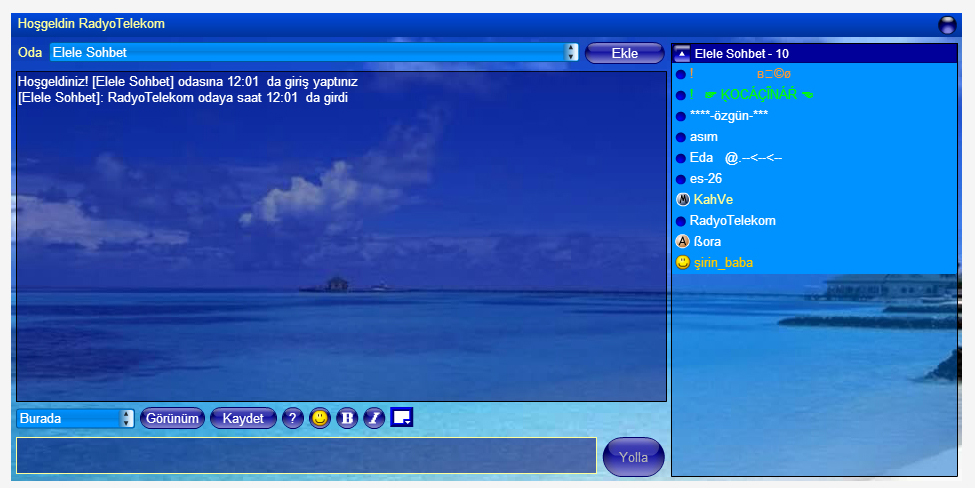Open the text color picker swatch
Image resolution: width=975 pixels, height=488 pixels.
(402, 418)
